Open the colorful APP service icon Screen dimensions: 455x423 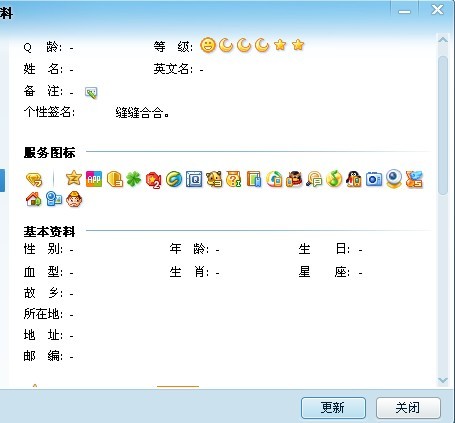pyautogui.click(x=94, y=179)
